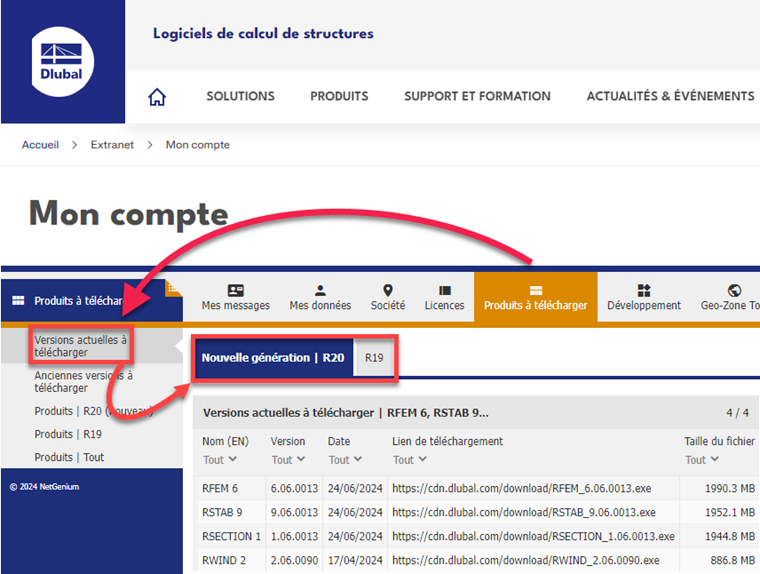
Task: Click the Geo-Zone globe icon
Action: (x=734, y=290)
